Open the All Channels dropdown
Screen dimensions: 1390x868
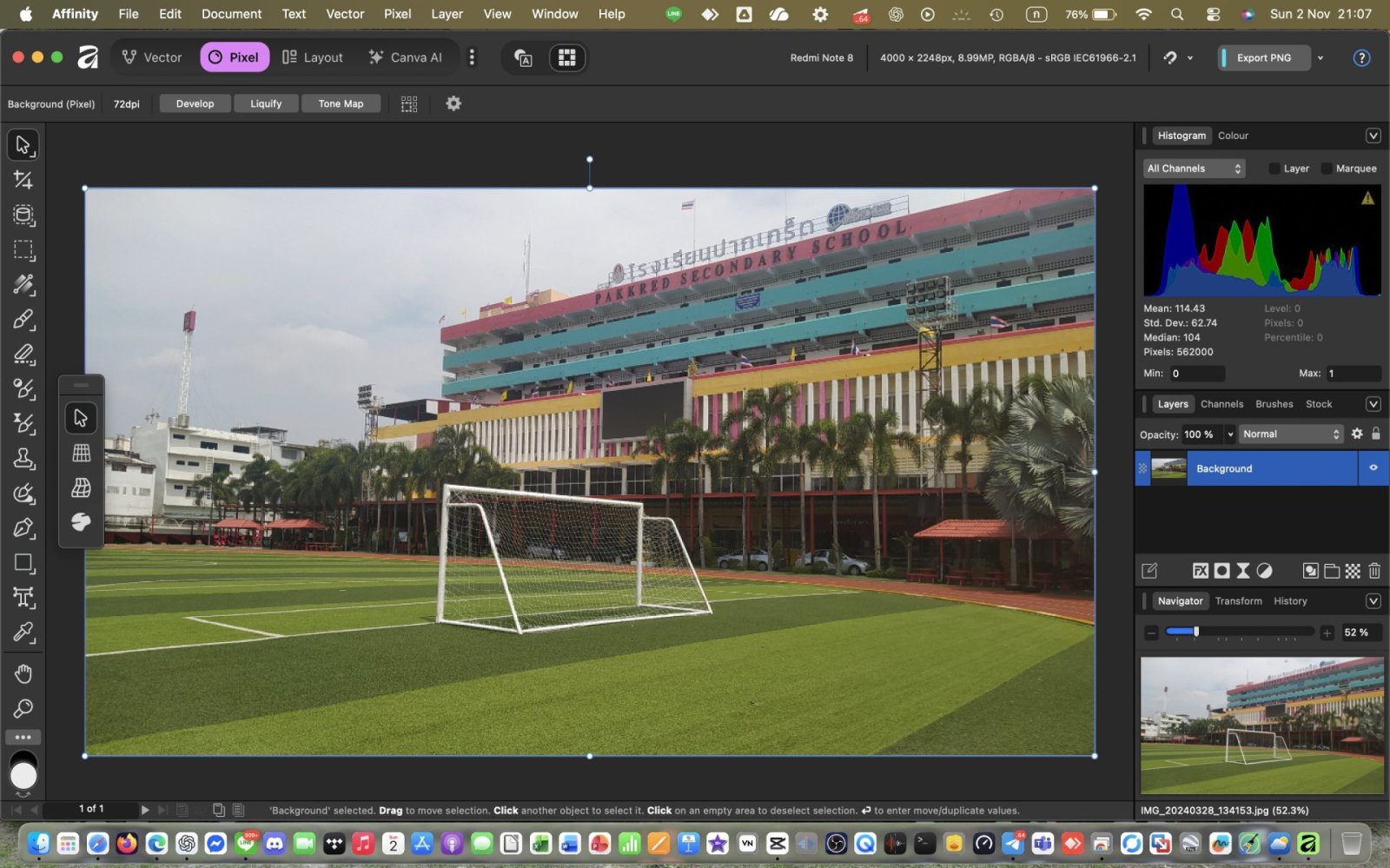(x=1194, y=169)
